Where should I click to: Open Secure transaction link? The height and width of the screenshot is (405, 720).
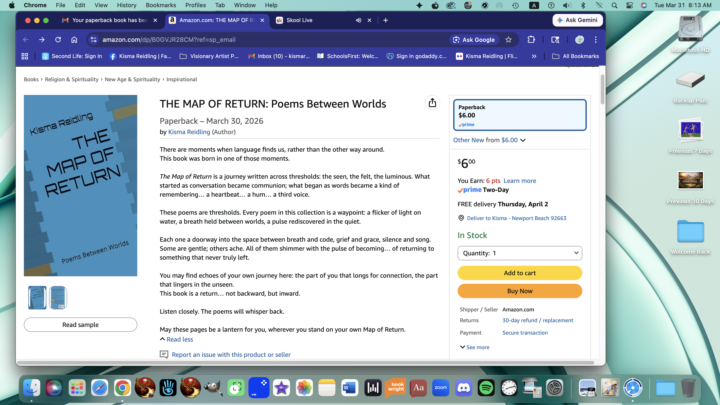[525, 333]
